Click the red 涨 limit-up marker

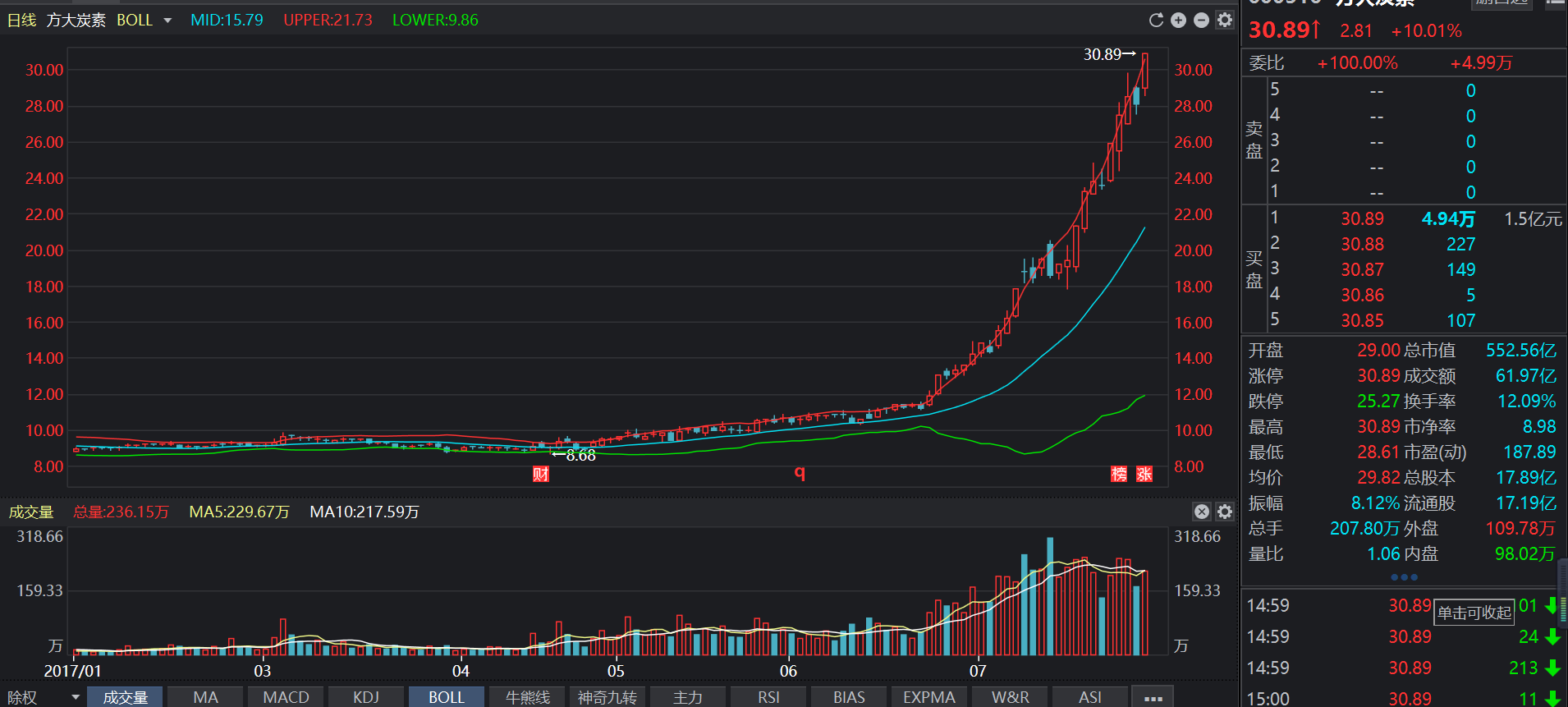point(1144,474)
